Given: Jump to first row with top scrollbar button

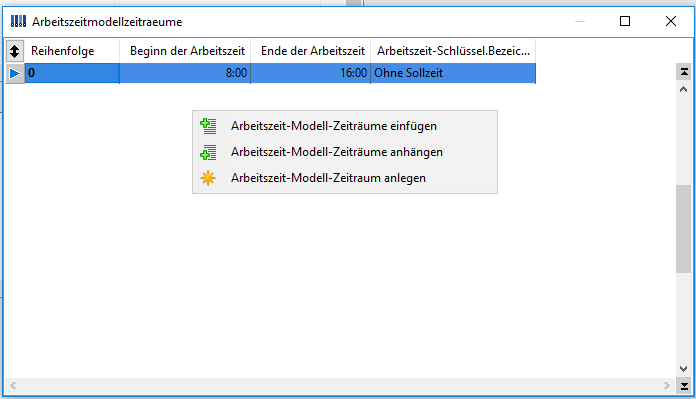Looking at the screenshot, I should [x=684, y=72].
